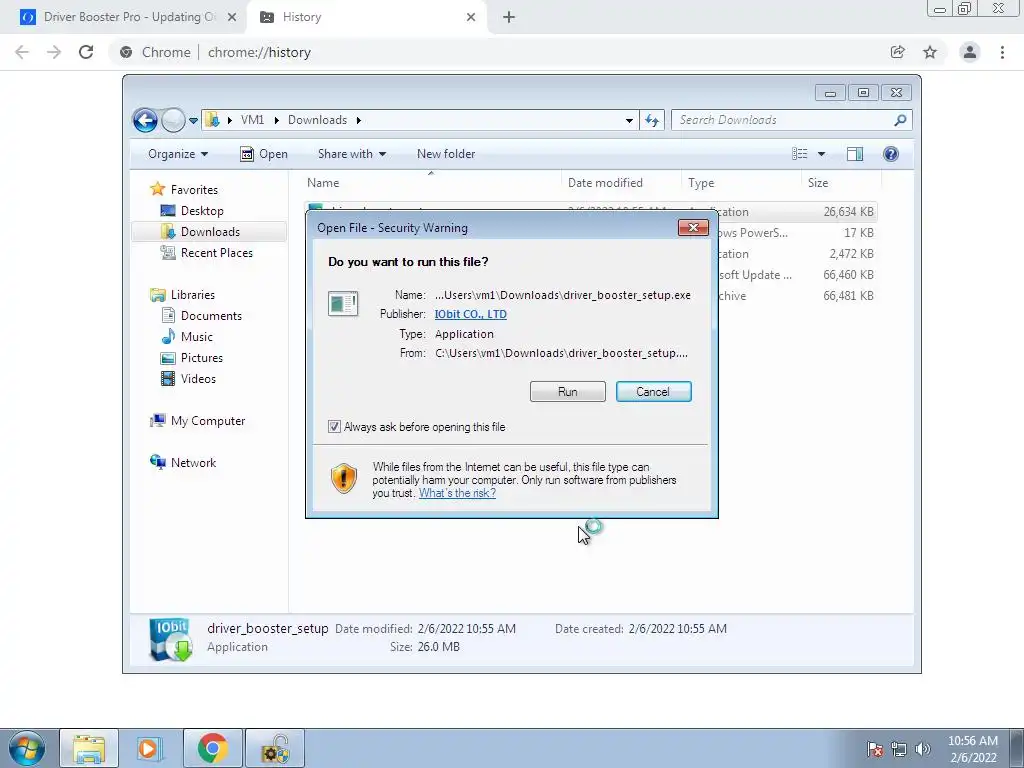The height and width of the screenshot is (768, 1024).
Task: Open the address bar history dropdown
Action: click(629, 120)
